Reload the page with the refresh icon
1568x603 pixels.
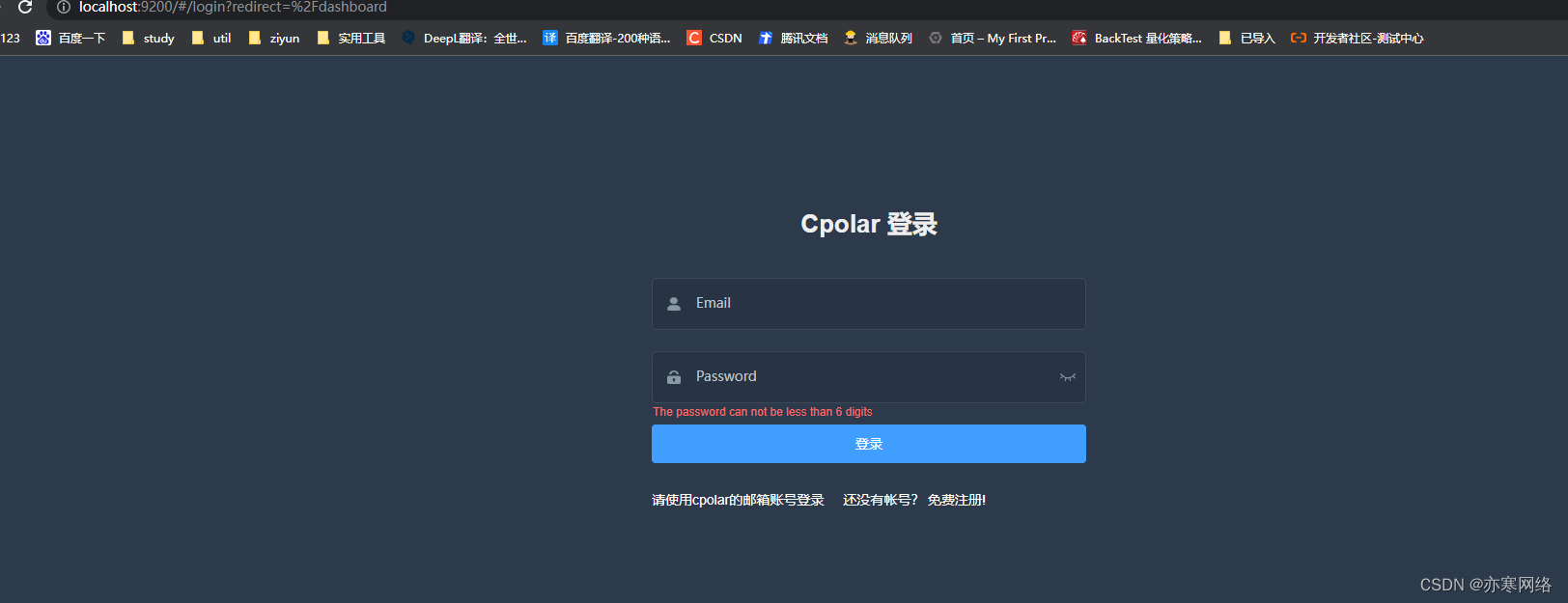click(x=25, y=7)
